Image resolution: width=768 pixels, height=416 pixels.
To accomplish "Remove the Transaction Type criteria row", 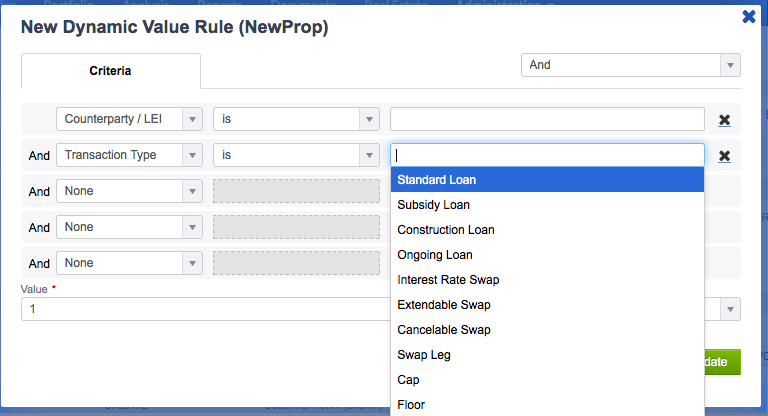I will coord(724,156).
